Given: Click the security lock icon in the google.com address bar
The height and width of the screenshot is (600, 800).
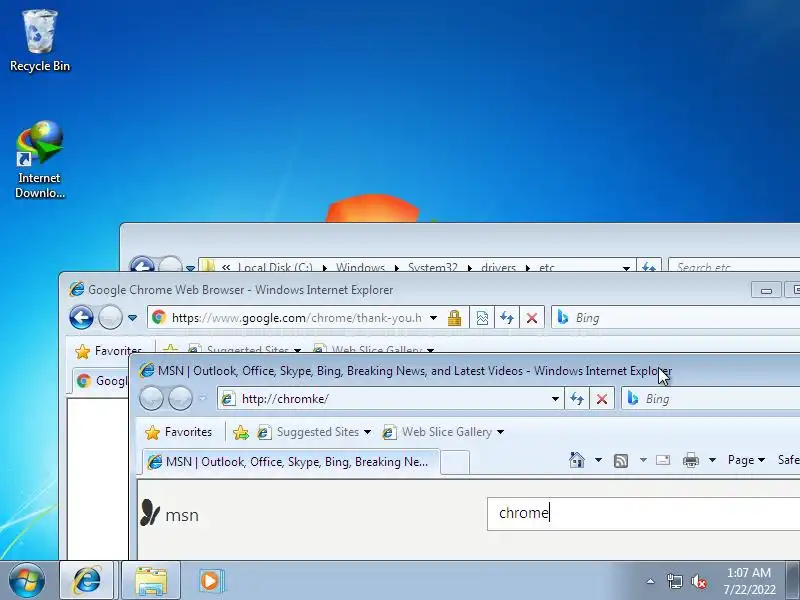Looking at the screenshot, I should 454,318.
